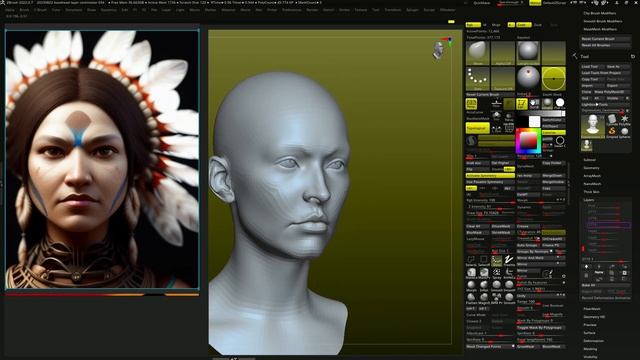Click Reset All Brushes
The height and width of the screenshot is (360, 640).
[605, 45]
